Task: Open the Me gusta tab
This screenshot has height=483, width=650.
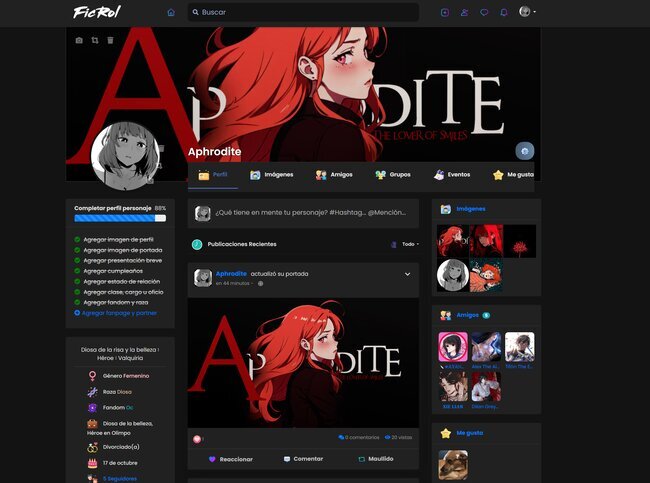Action: 513,175
